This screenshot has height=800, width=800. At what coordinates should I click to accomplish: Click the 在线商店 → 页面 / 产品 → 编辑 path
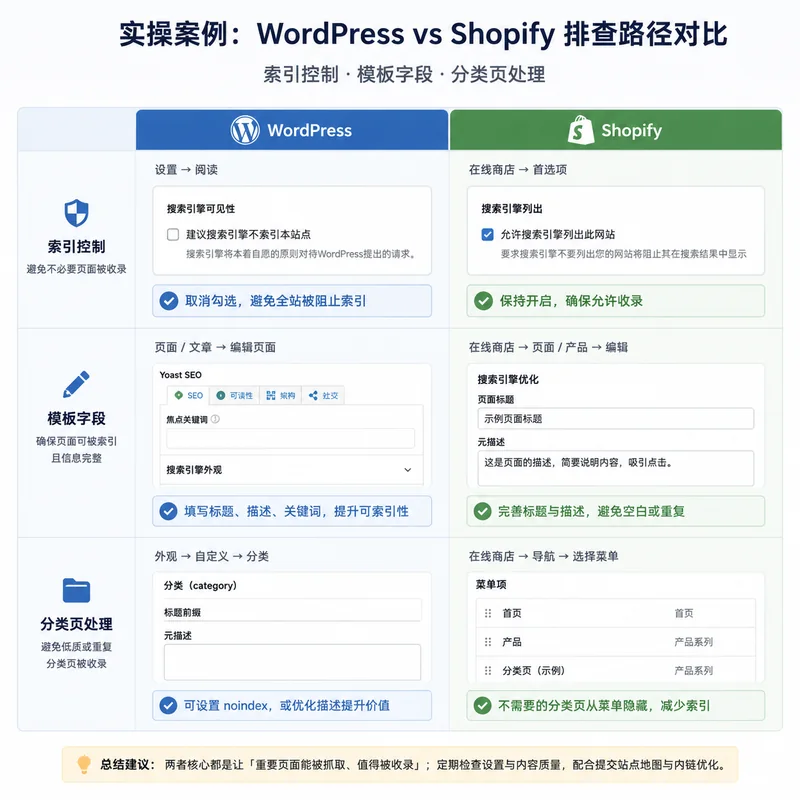[x=548, y=347]
